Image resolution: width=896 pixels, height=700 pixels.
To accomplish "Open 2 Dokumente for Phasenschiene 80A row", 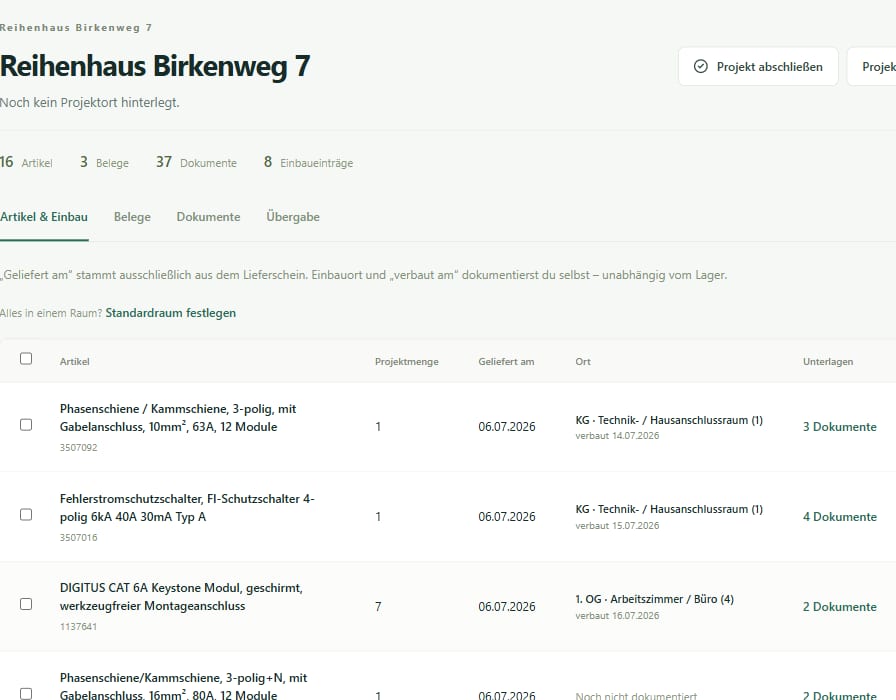I will [x=839, y=695].
